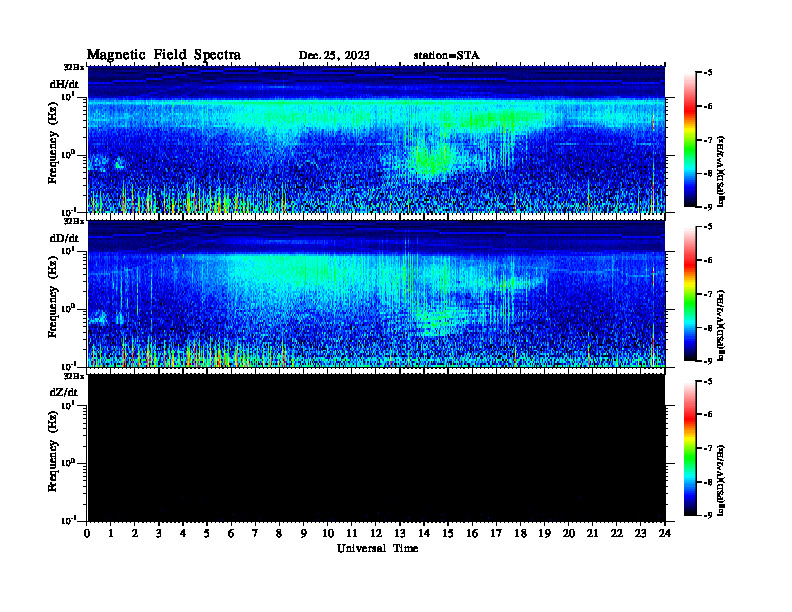The height and width of the screenshot is (612, 792).
Task: Click hour "17" on the time axis
Action: 496,533
